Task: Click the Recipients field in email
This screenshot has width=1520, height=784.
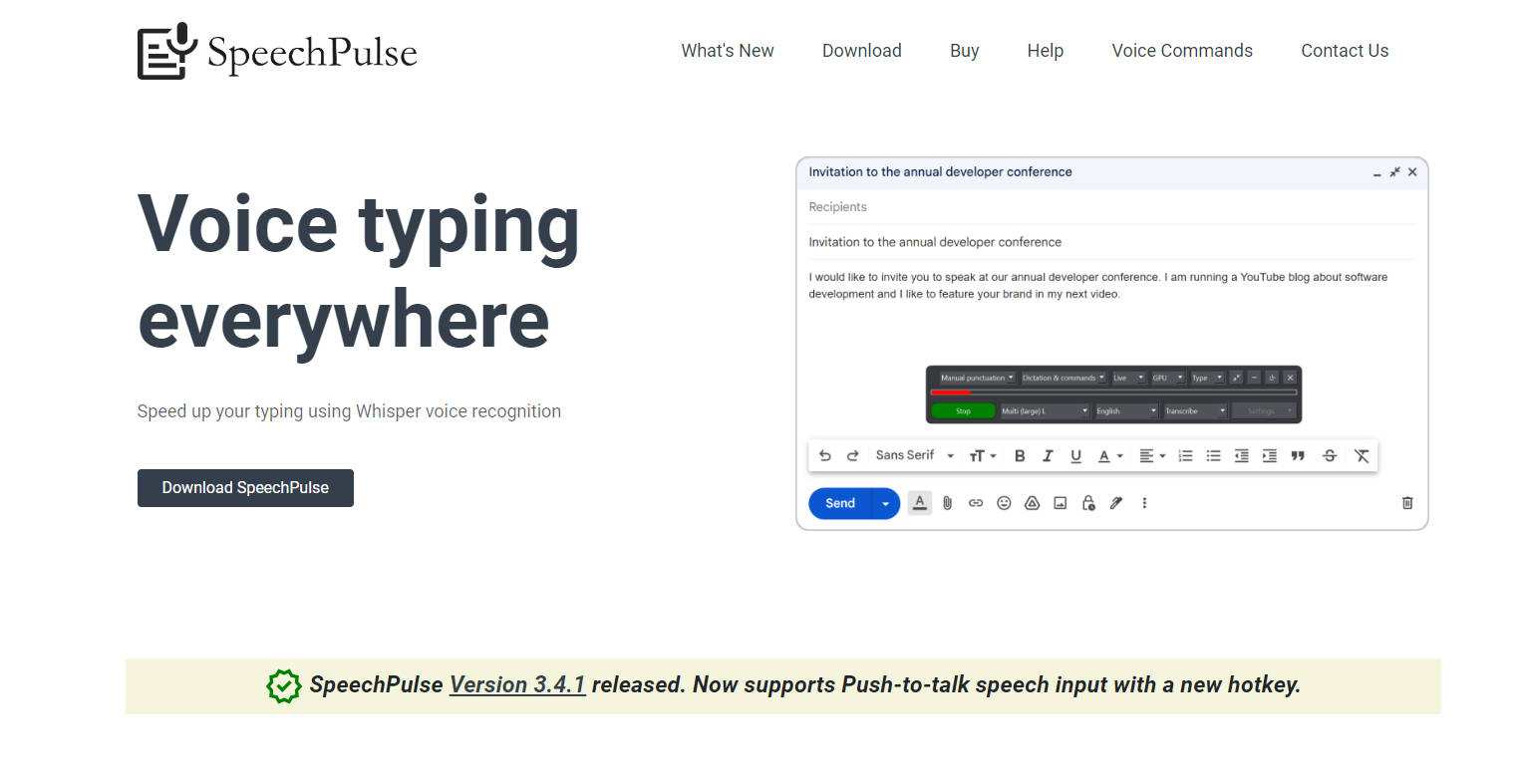Action: tap(1111, 207)
